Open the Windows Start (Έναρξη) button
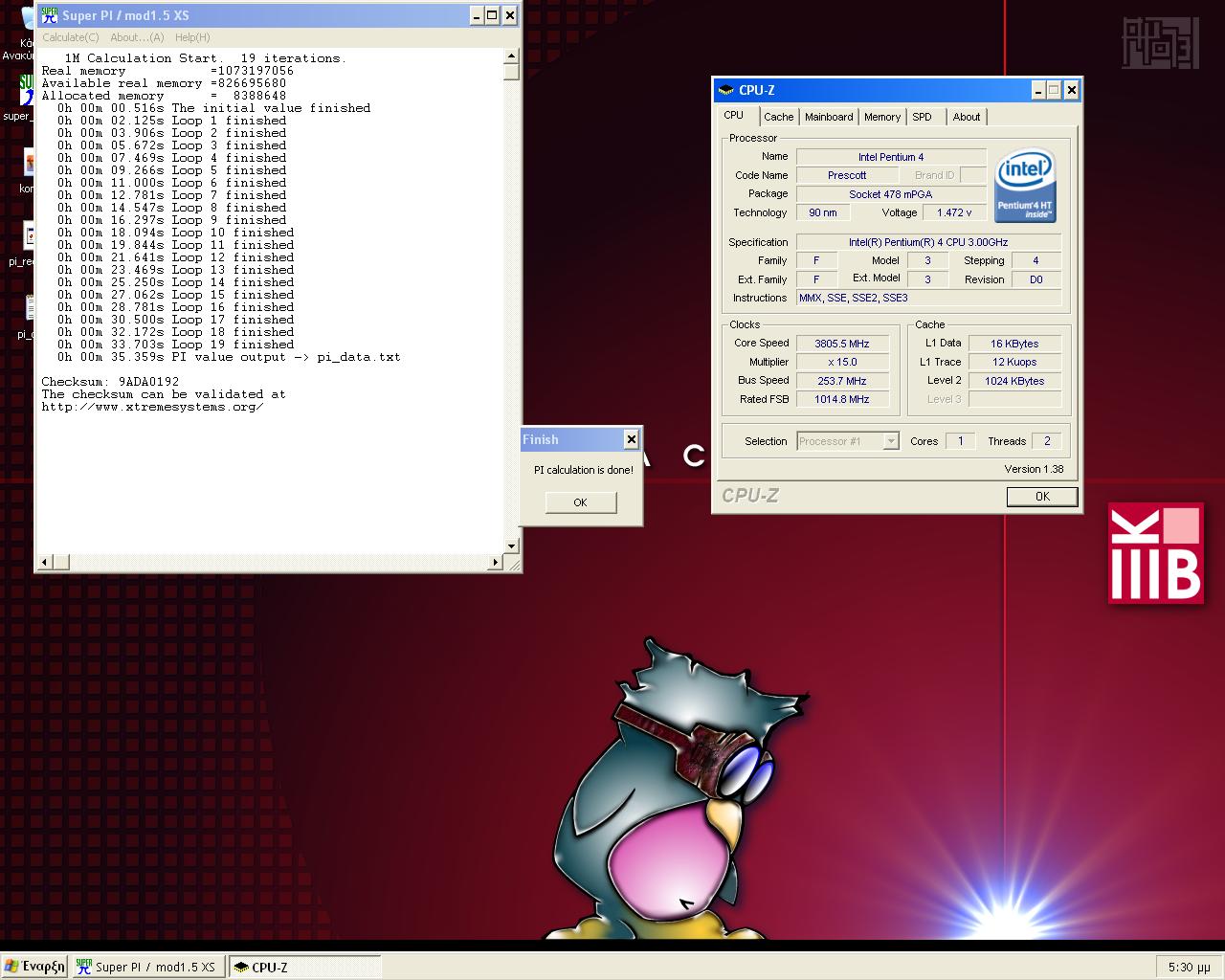Image resolution: width=1225 pixels, height=980 pixels. (34, 967)
